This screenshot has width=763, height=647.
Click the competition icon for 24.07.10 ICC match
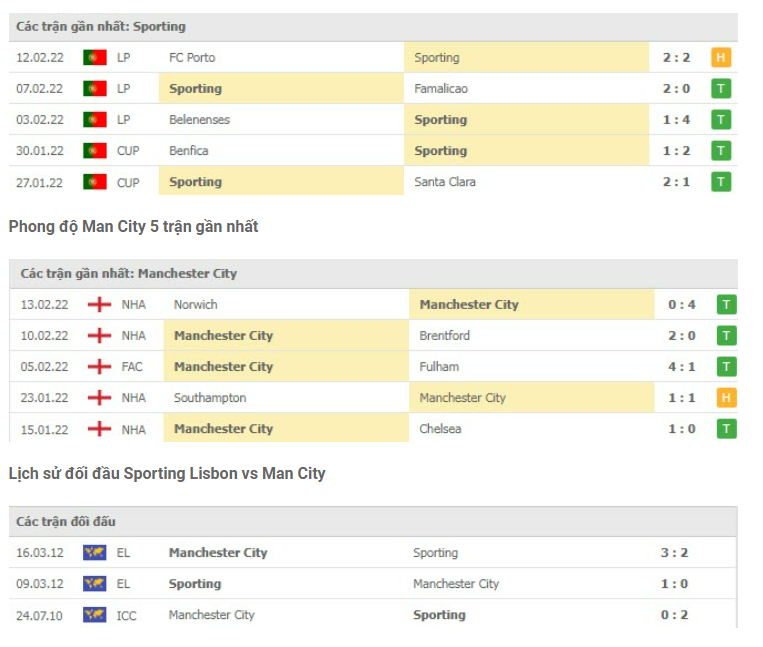pos(95,615)
